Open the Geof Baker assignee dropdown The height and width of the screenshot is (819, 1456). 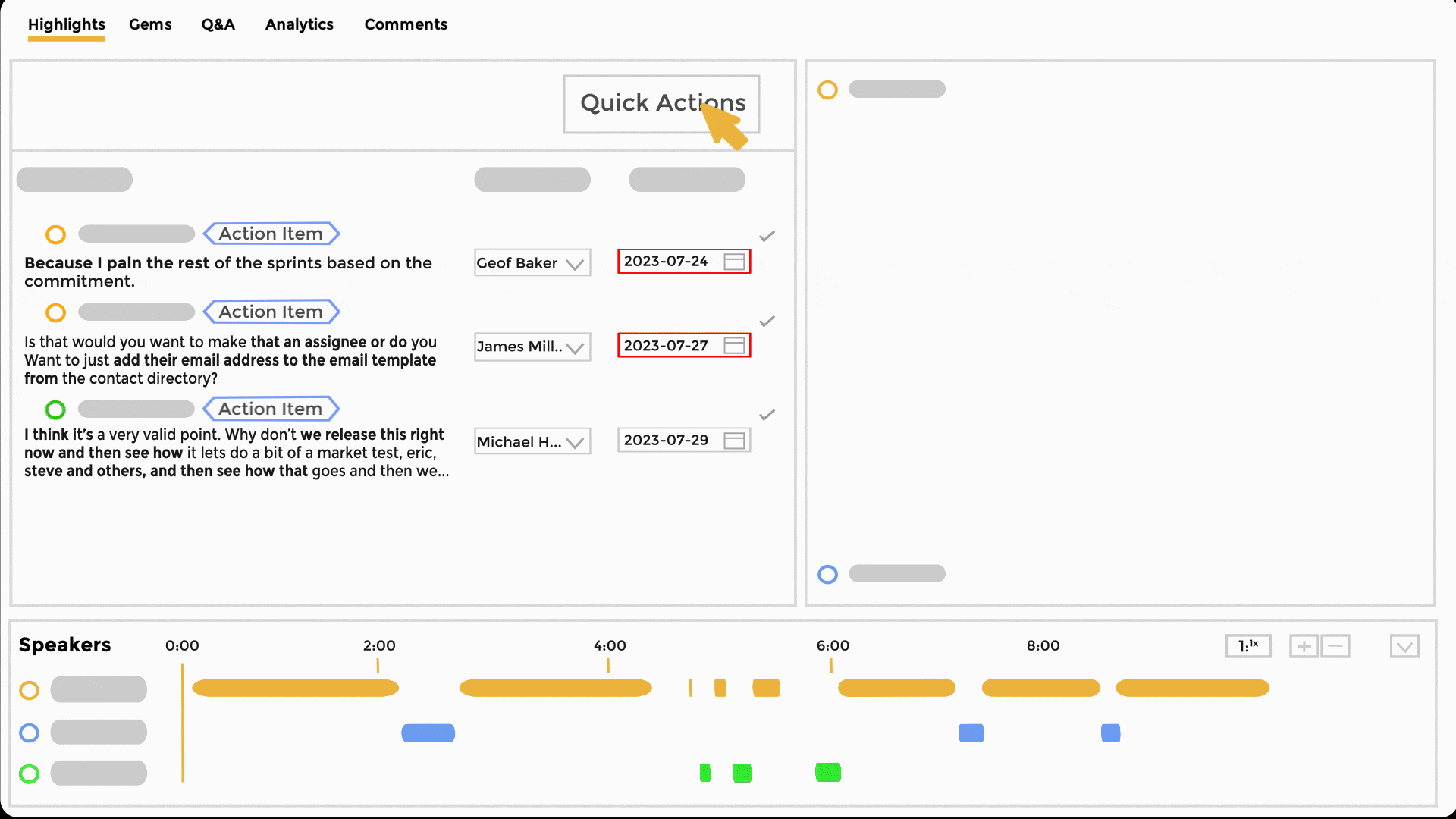pos(574,263)
